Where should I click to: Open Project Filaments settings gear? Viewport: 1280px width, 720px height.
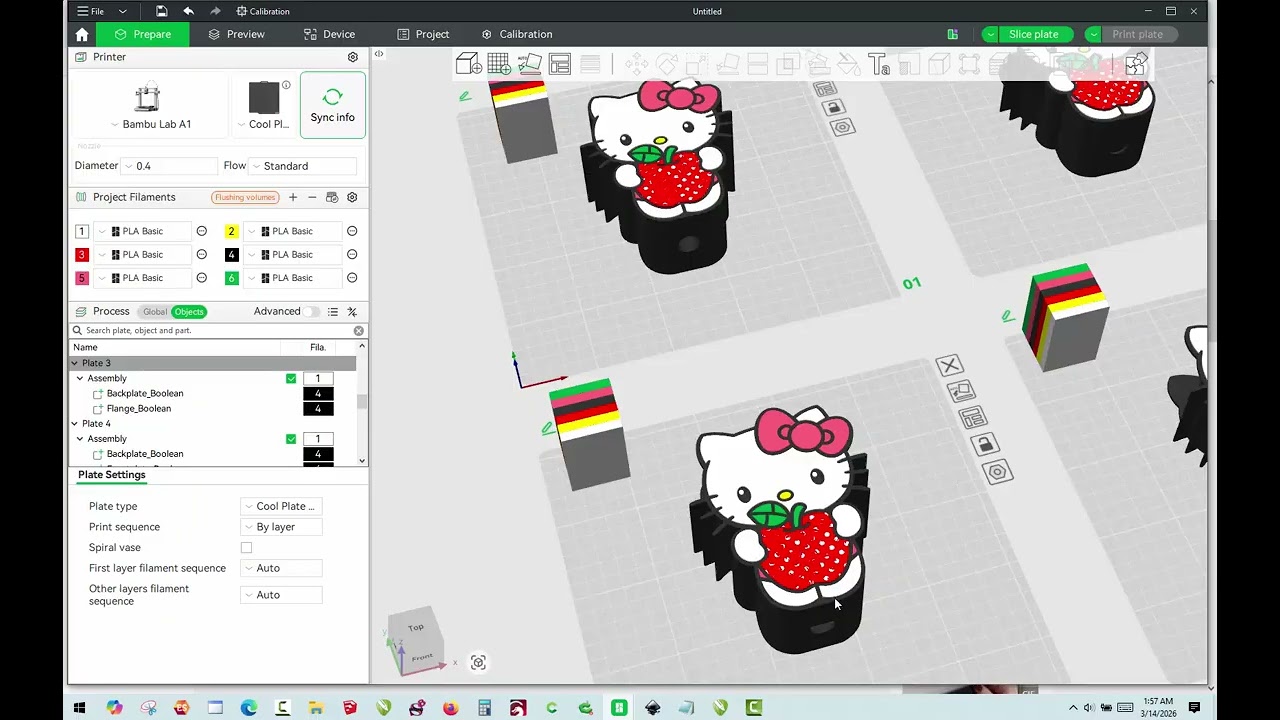coord(352,197)
